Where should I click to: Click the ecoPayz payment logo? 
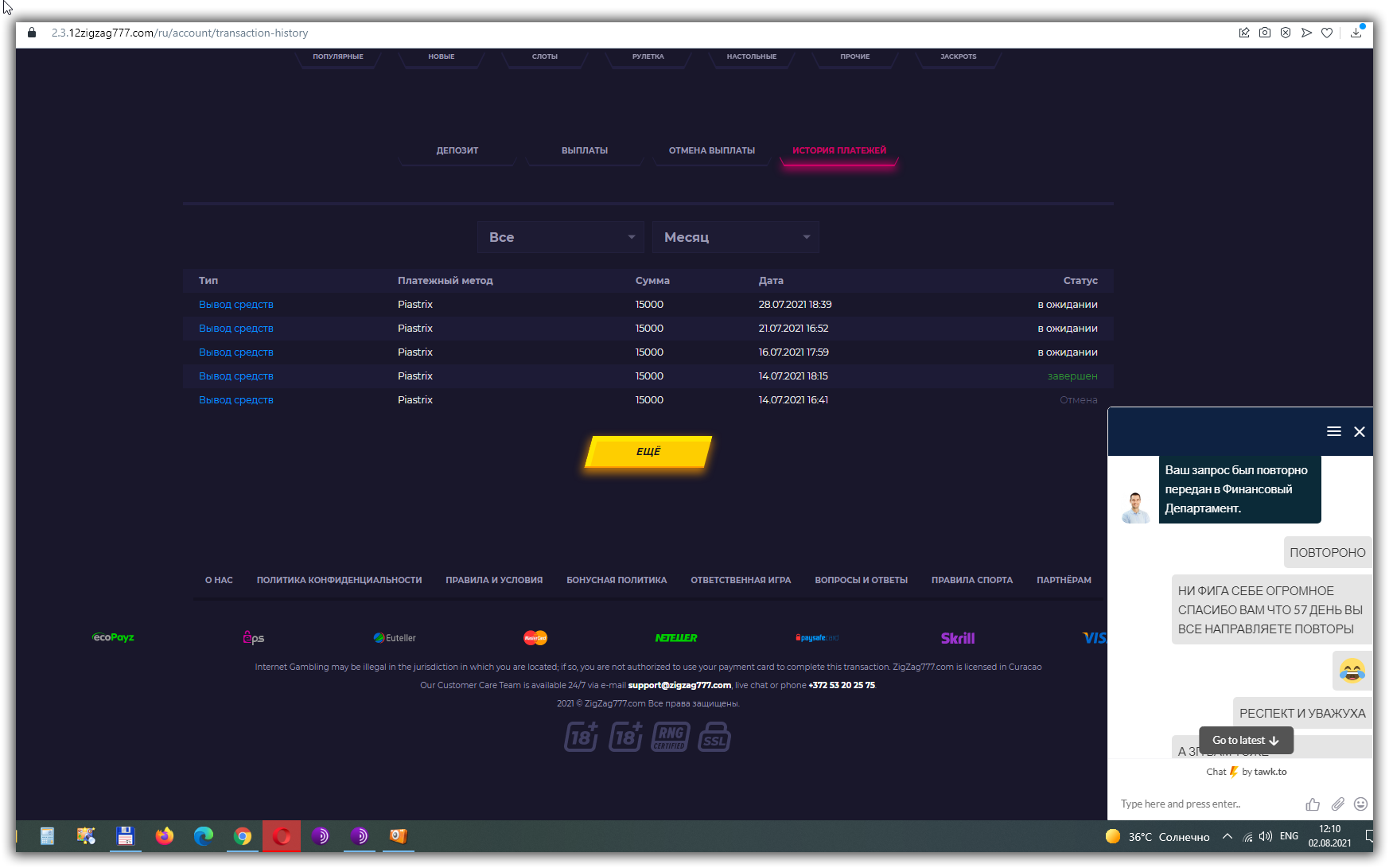tap(113, 637)
